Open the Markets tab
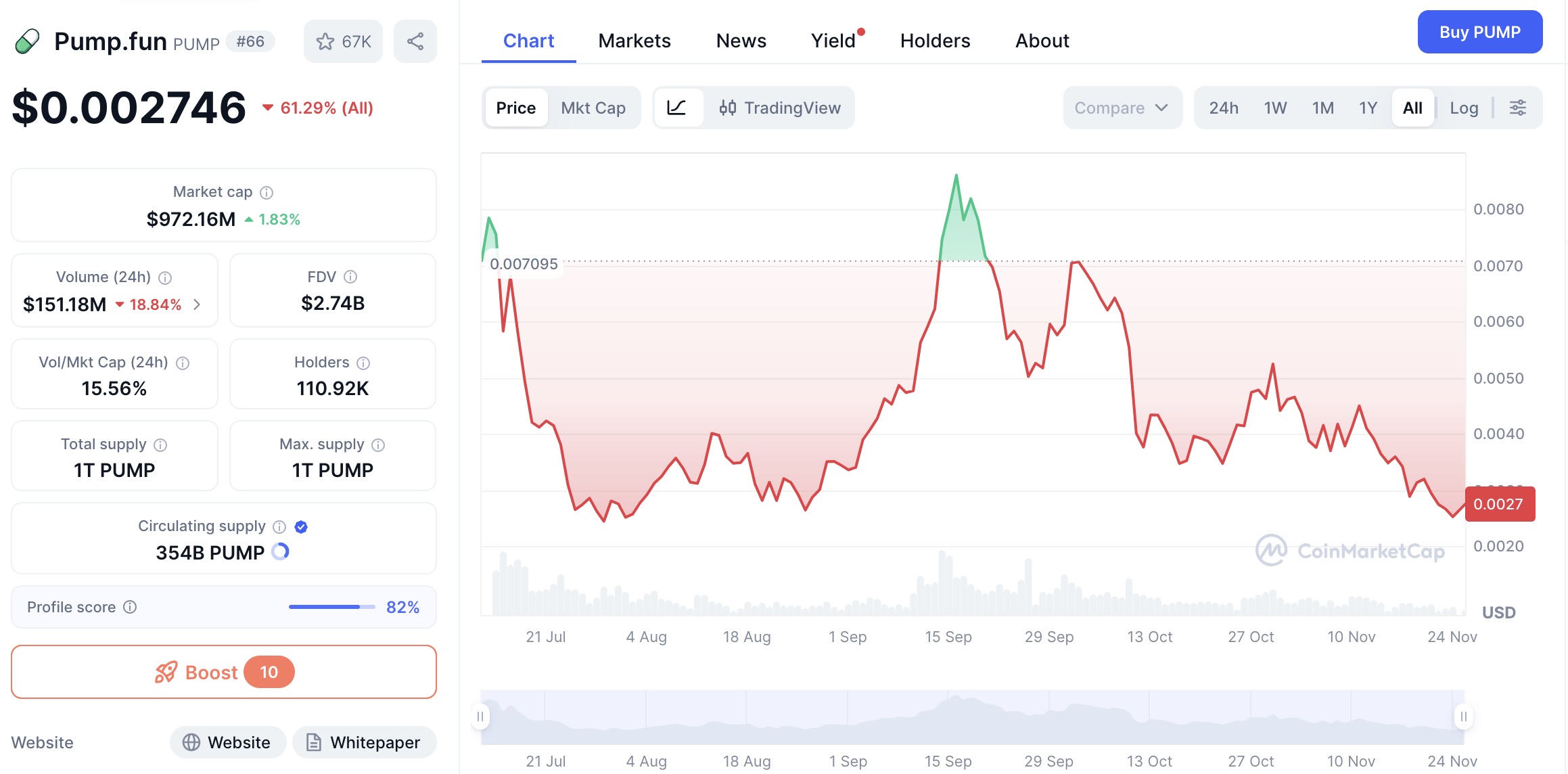The width and height of the screenshot is (1568, 774). point(634,41)
